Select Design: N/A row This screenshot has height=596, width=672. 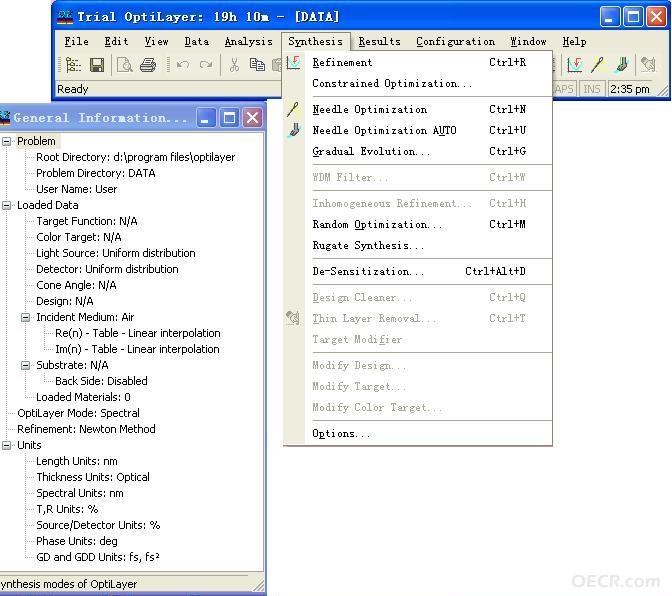point(65,301)
